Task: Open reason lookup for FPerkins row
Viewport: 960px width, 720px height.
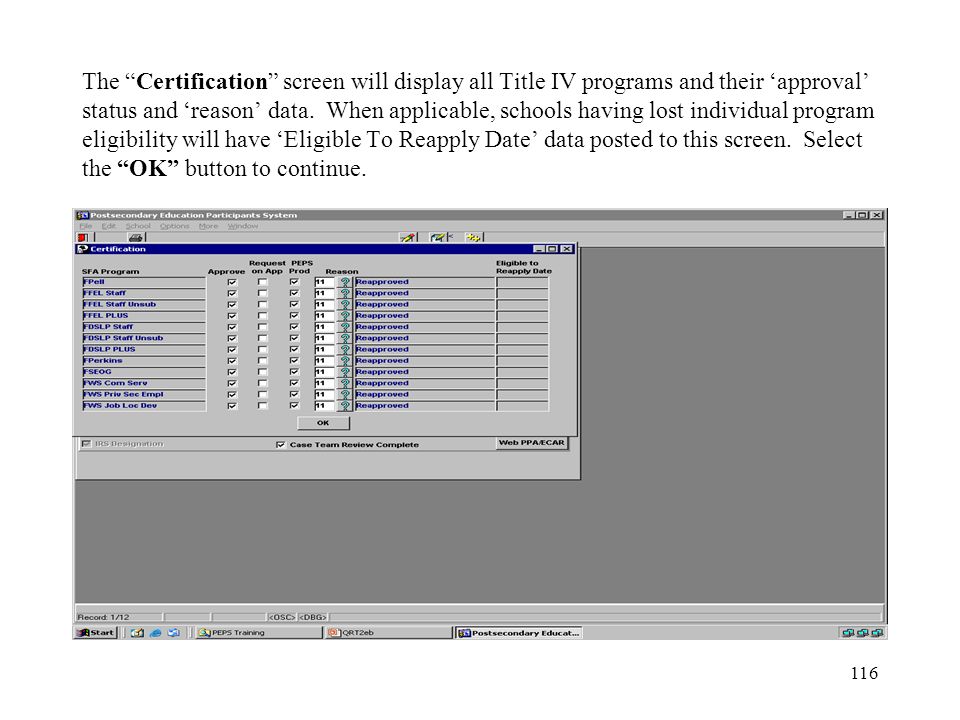Action: coord(345,361)
